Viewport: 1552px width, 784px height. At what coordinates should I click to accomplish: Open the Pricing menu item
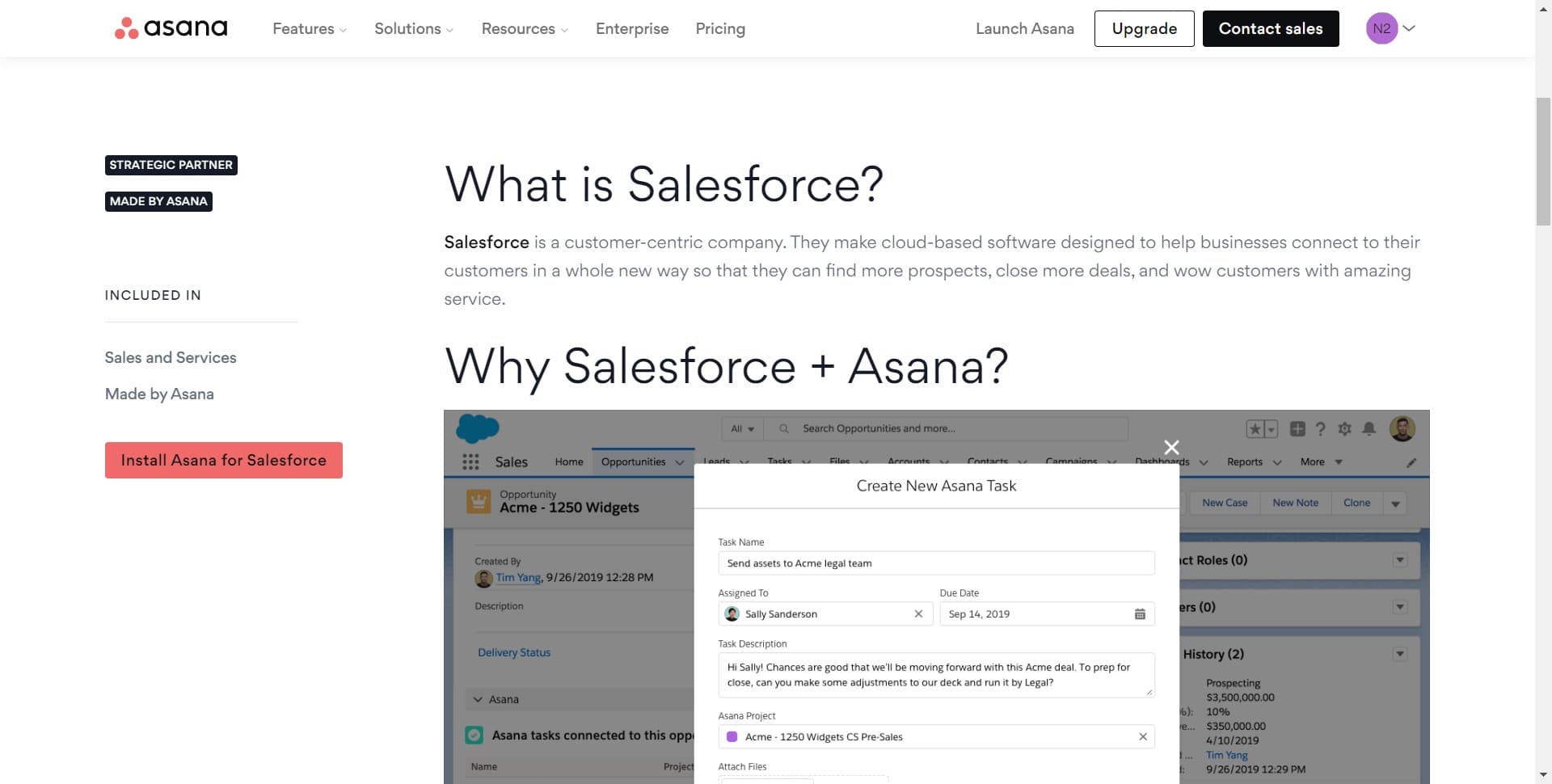pyautogui.click(x=719, y=28)
